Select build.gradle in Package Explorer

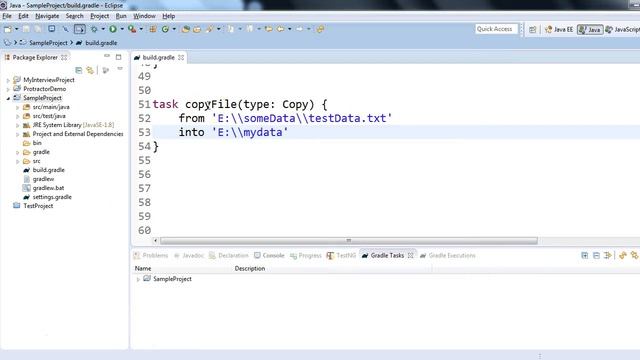click(48, 170)
